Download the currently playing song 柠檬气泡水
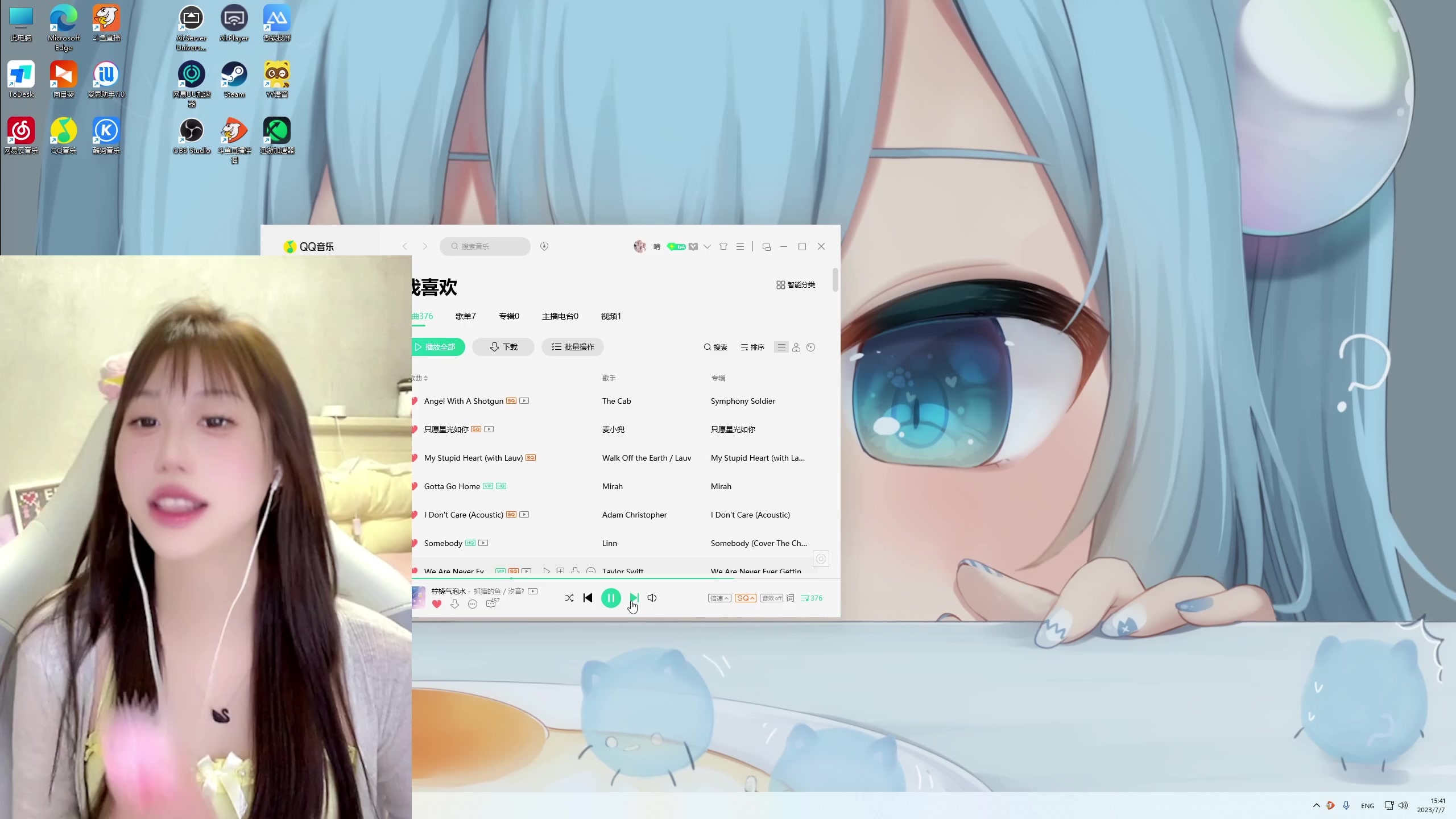This screenshot has height=819, width=1456. point(454,604)
